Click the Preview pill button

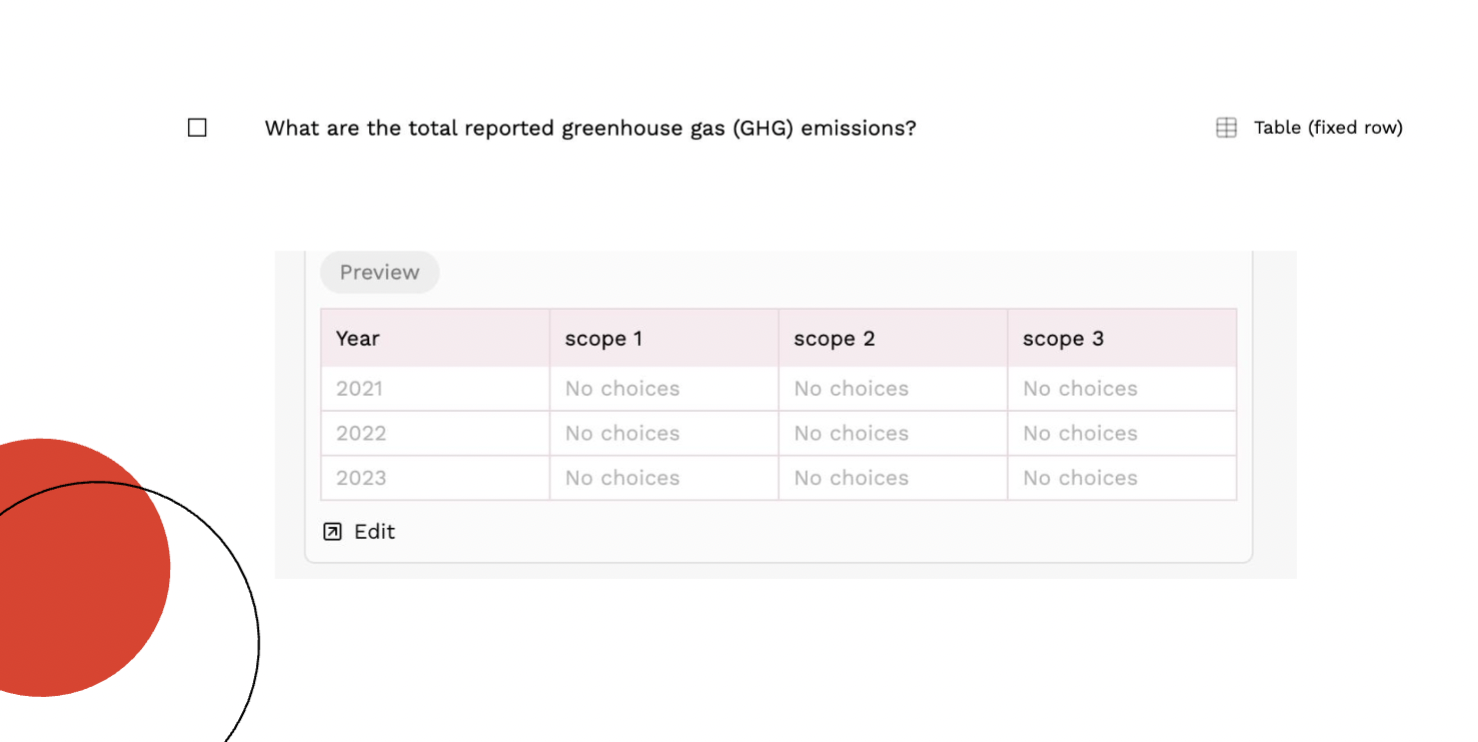click(x=379, y=272)
